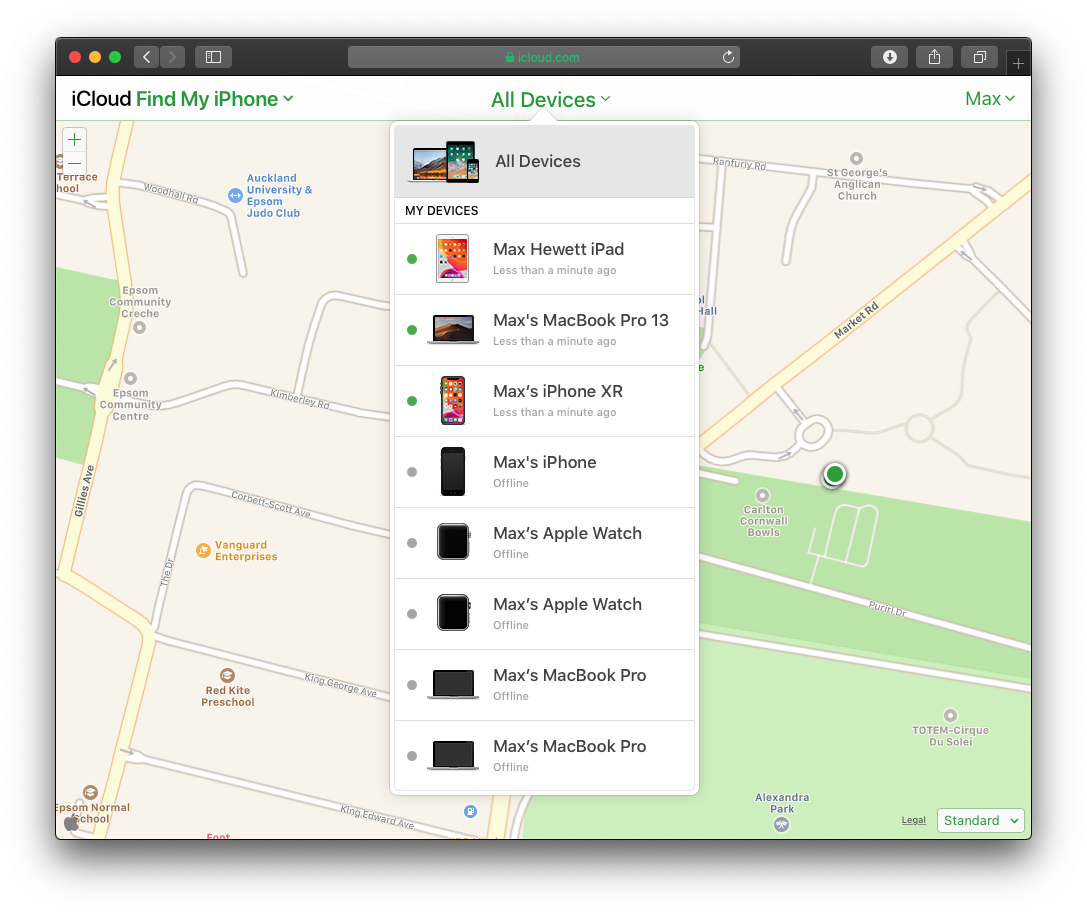The image size is (1087, 913).
Task: Choose Max's iPhone XR from devices
Action: click(x=544, y=401)
